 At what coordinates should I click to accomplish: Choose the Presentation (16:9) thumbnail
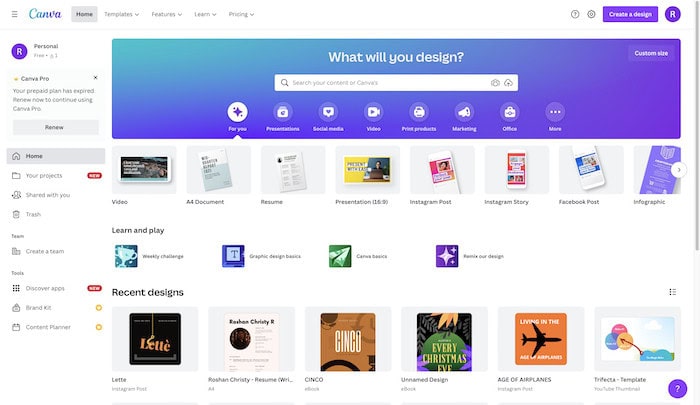(368, 170)
